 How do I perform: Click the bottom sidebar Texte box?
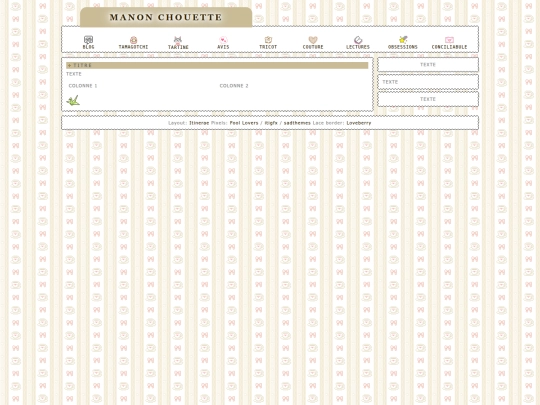428,99
